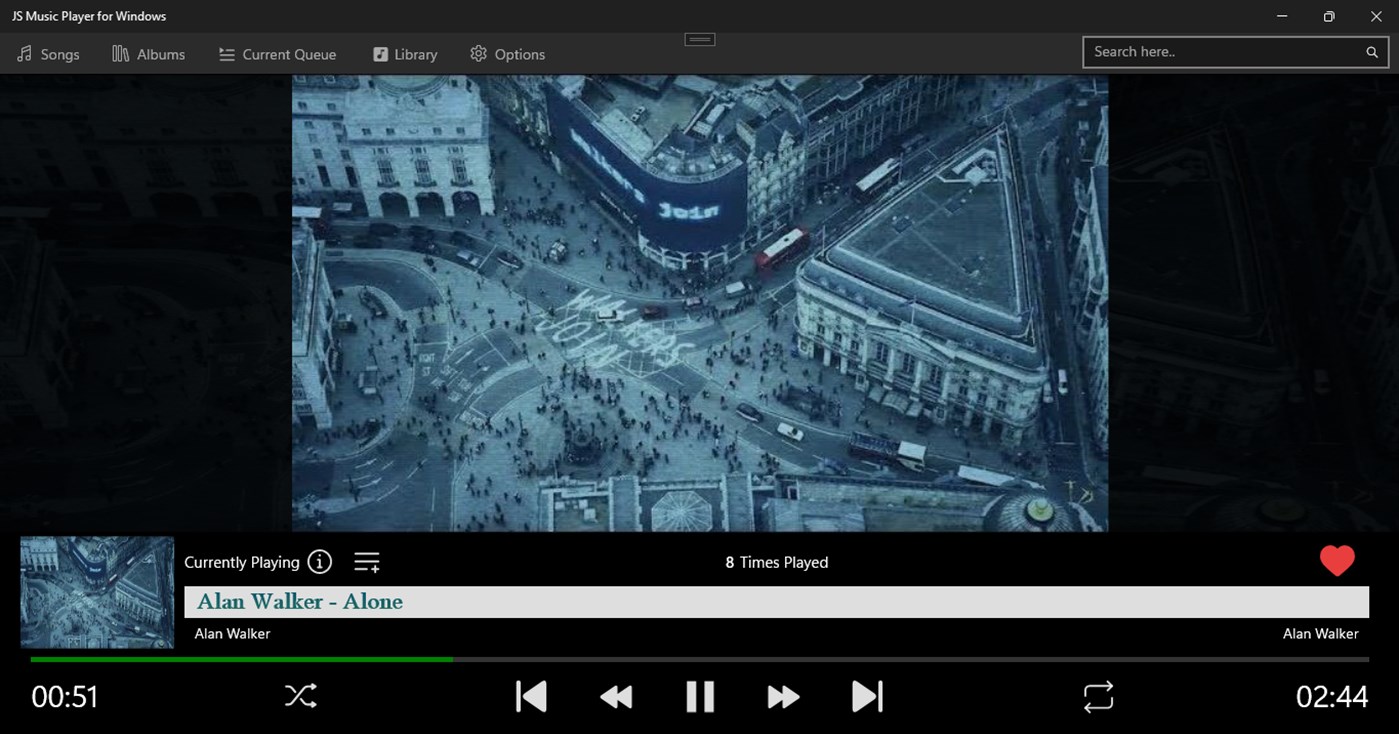Rewind the current song
Screen dimensions: 1399x734
[615, 696]
